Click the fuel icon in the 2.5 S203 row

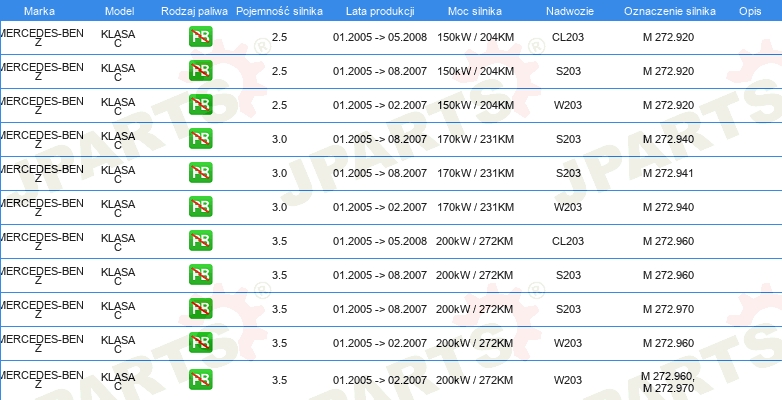coord(200,71)
